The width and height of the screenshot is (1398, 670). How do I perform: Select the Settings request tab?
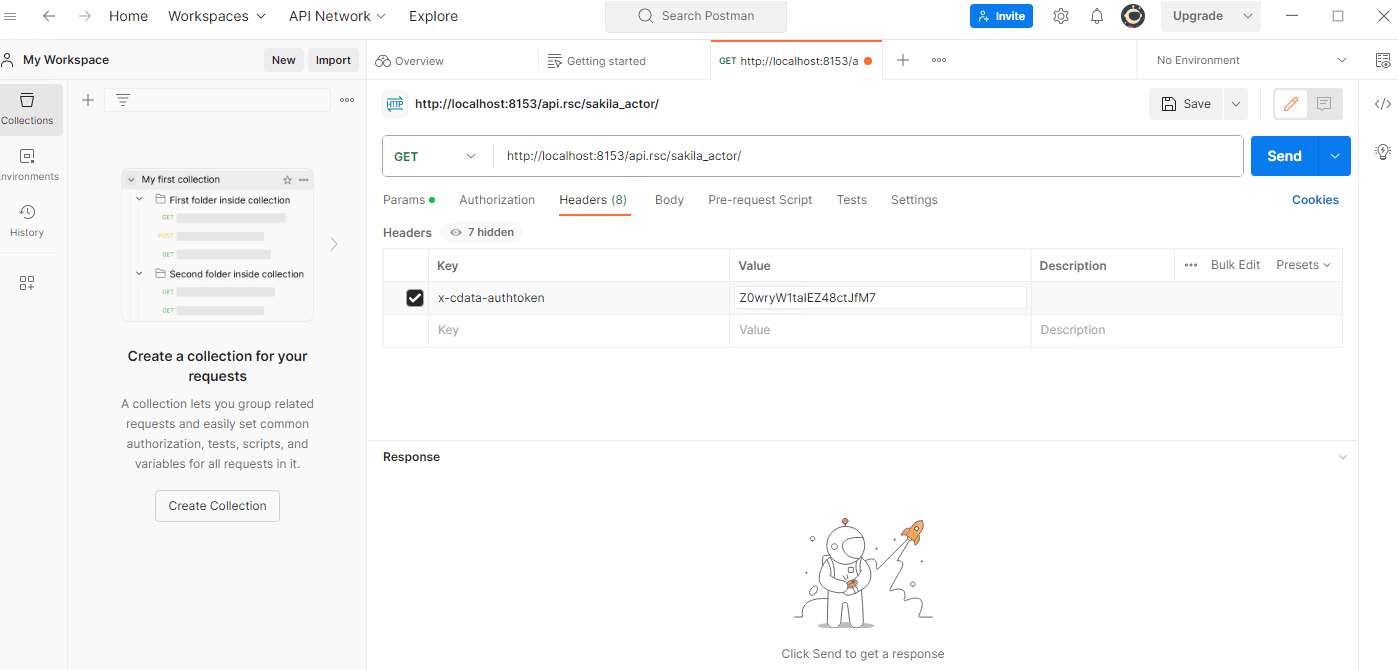(x=914, y=200)
